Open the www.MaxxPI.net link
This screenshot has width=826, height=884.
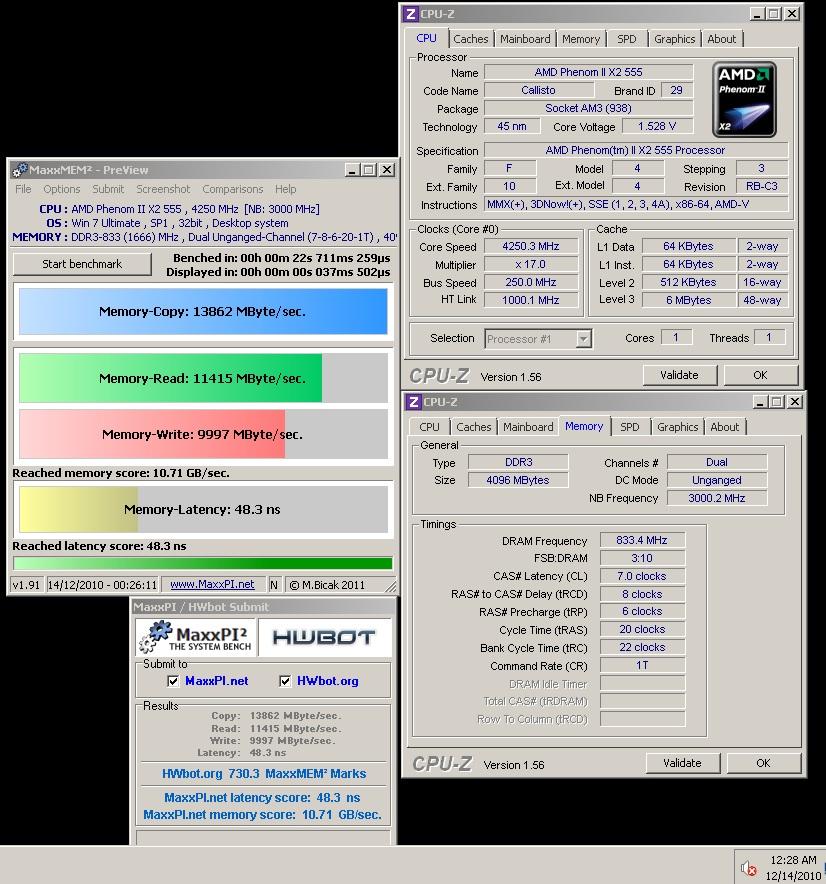212,585
